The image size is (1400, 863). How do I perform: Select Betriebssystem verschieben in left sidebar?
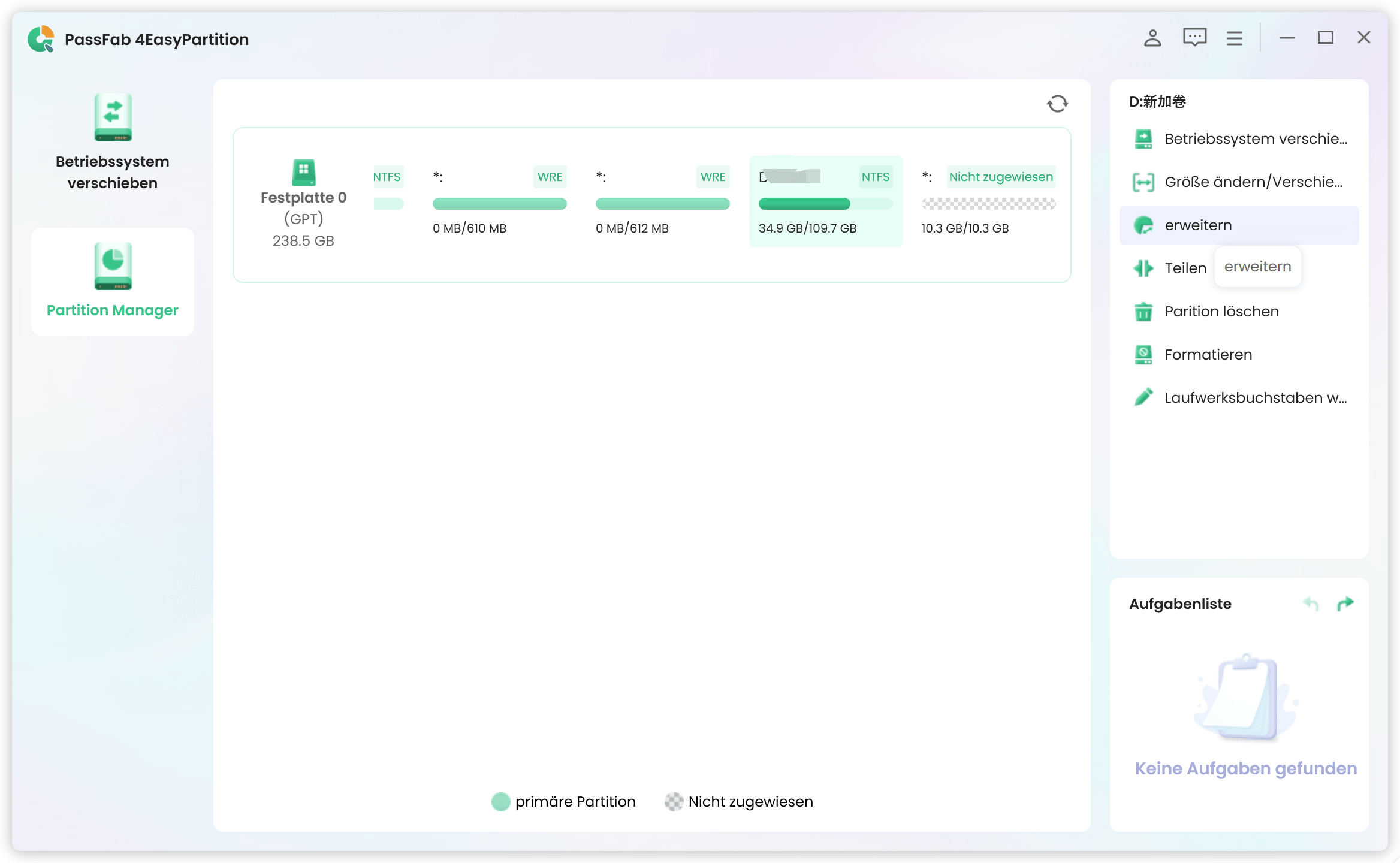113,143
